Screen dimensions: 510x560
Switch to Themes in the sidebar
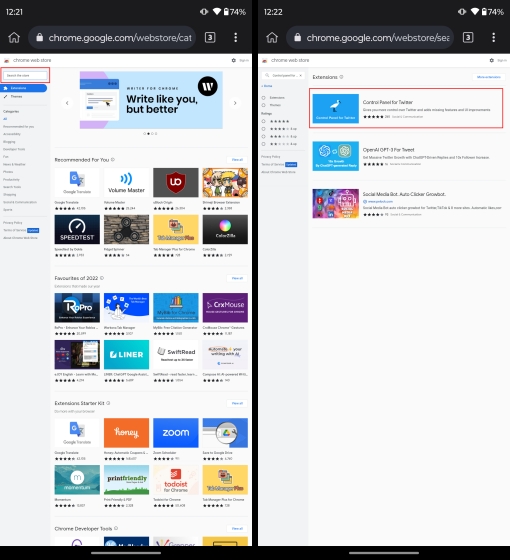pos(16,96)
